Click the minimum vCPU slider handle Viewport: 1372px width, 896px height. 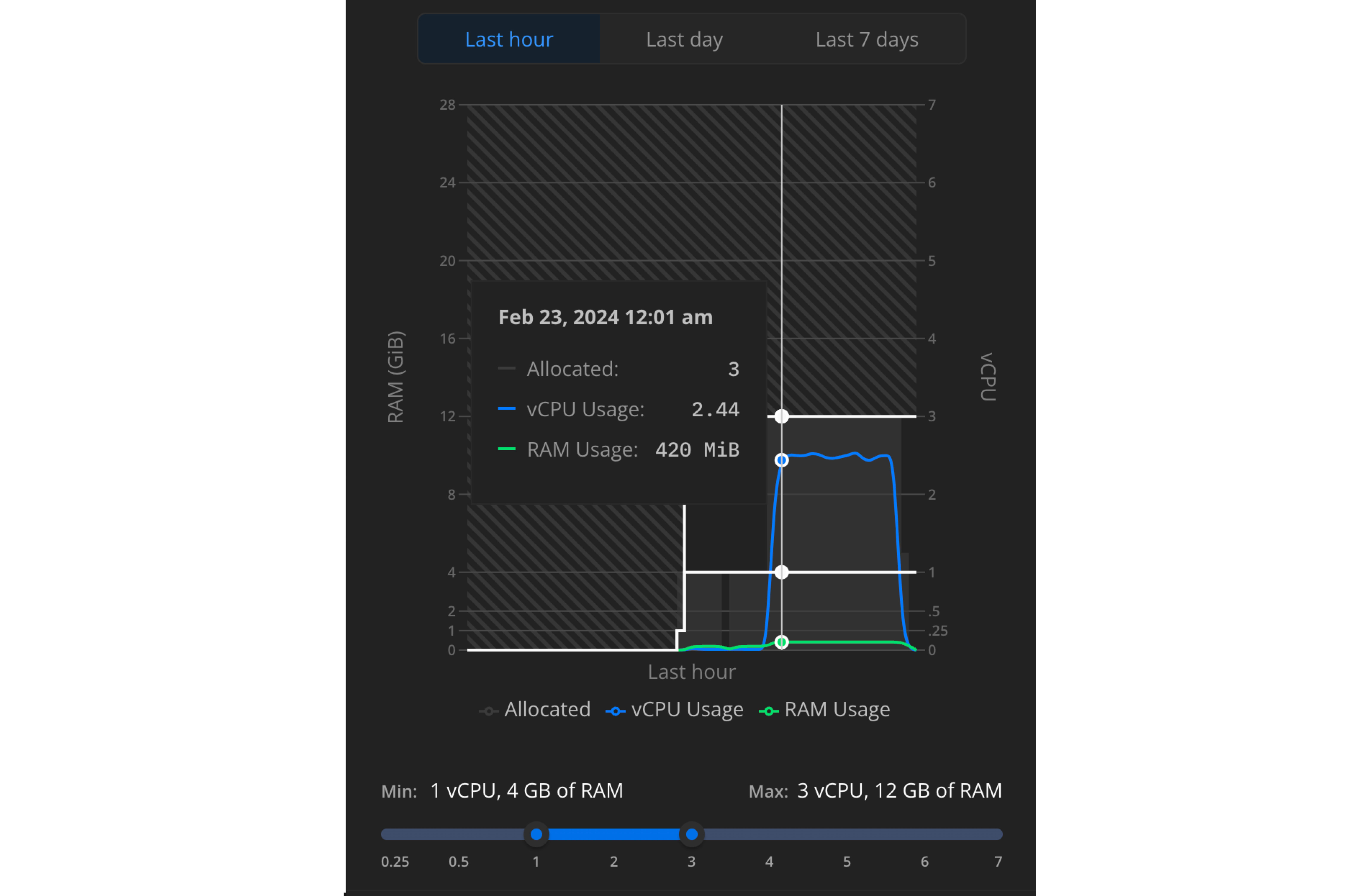tap(536, 834)
